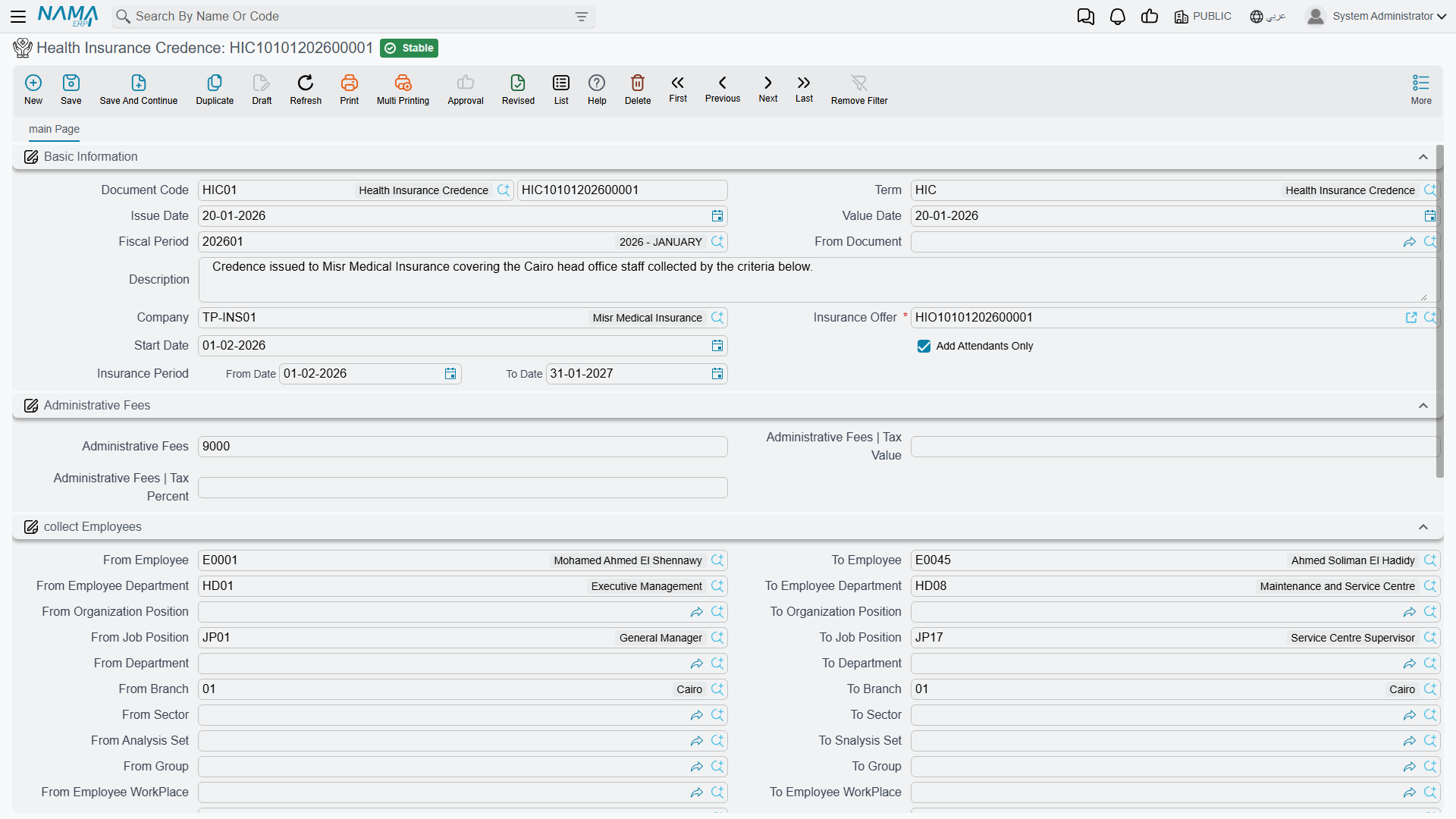Open the Company field lookup icon
The width and height of the screenshot is (1456, 819).
point(717,318)
